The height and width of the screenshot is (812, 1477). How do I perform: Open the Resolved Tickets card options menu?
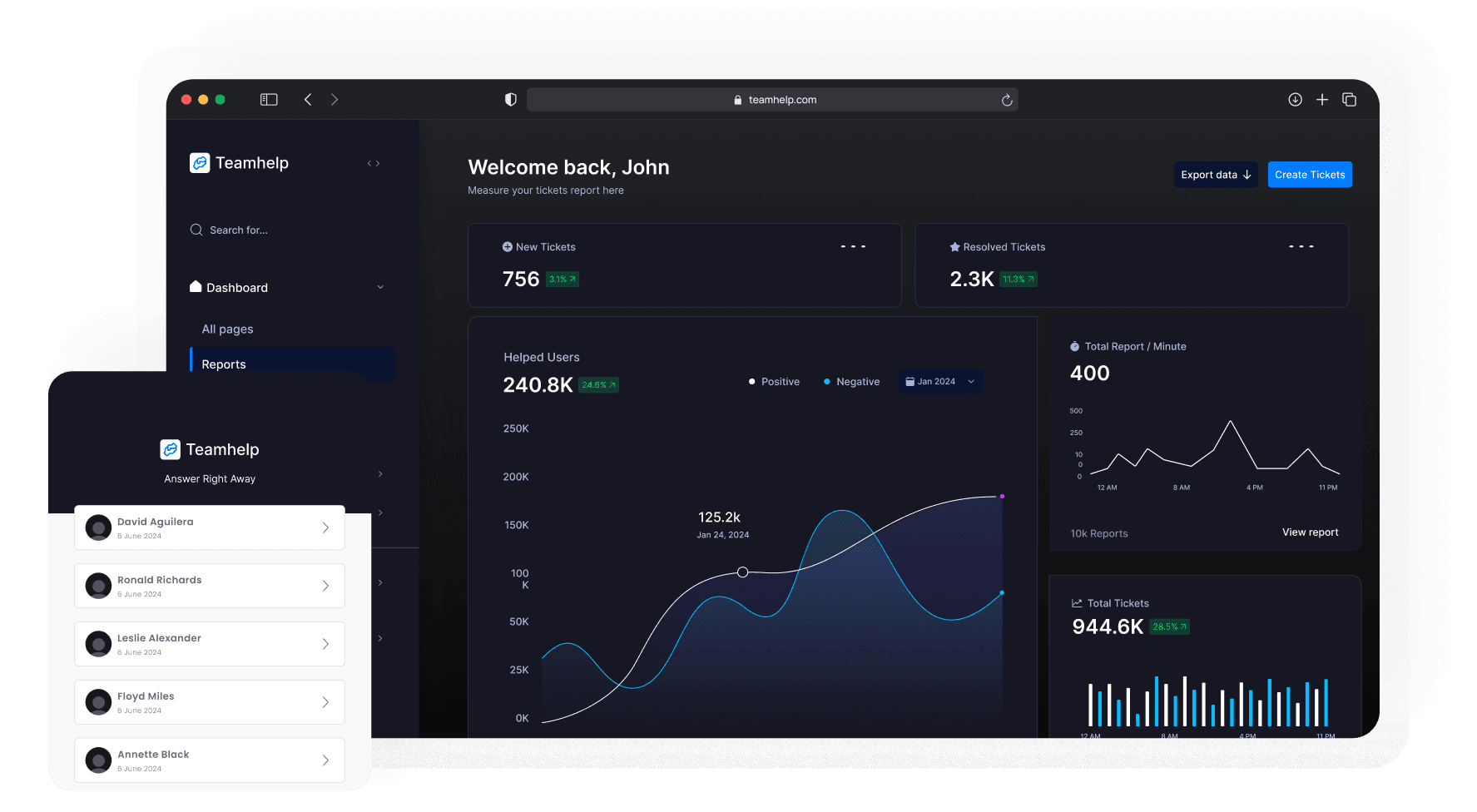(x=1301, y=247)
